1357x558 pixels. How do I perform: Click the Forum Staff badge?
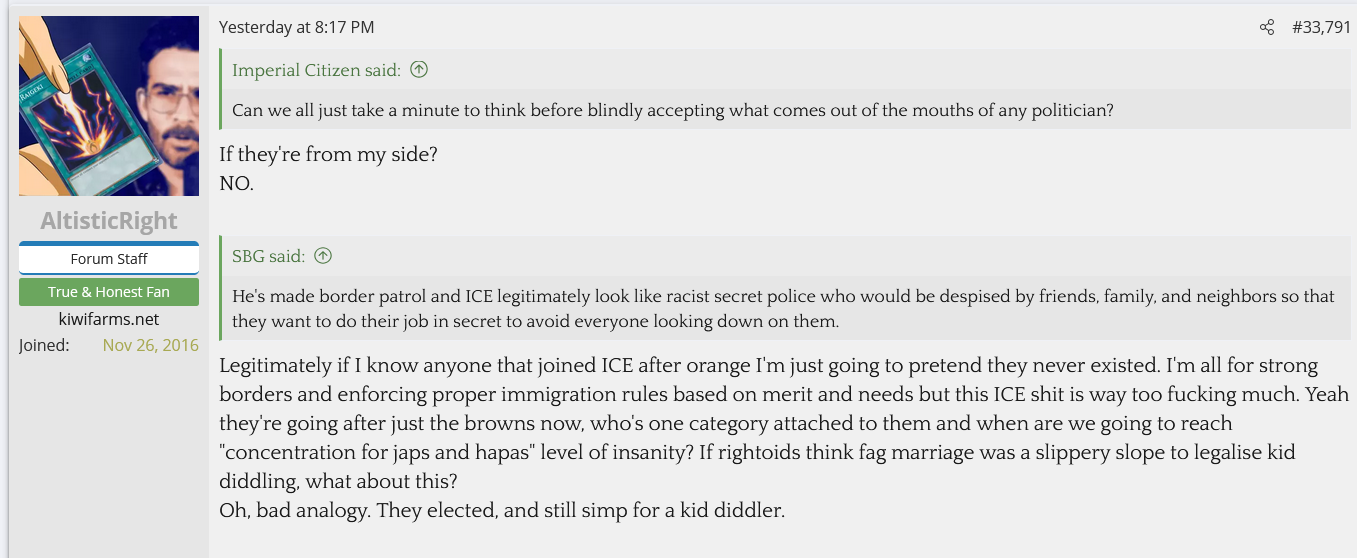(109, 259)
